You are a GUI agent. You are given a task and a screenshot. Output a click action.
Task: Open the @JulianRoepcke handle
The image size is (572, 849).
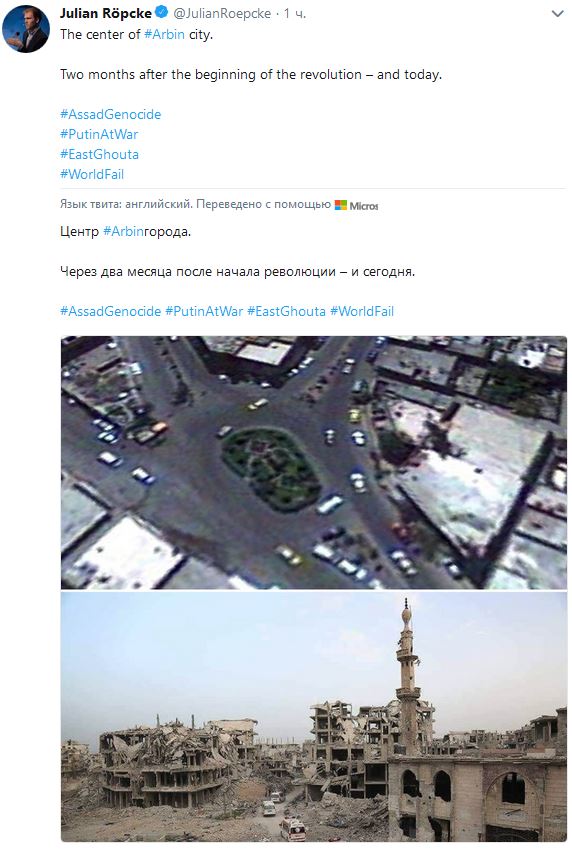coord(222,14)
